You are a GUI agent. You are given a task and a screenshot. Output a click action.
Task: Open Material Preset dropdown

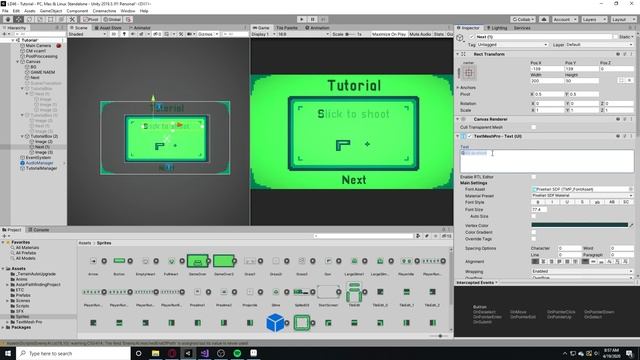(x=582, y=196)
